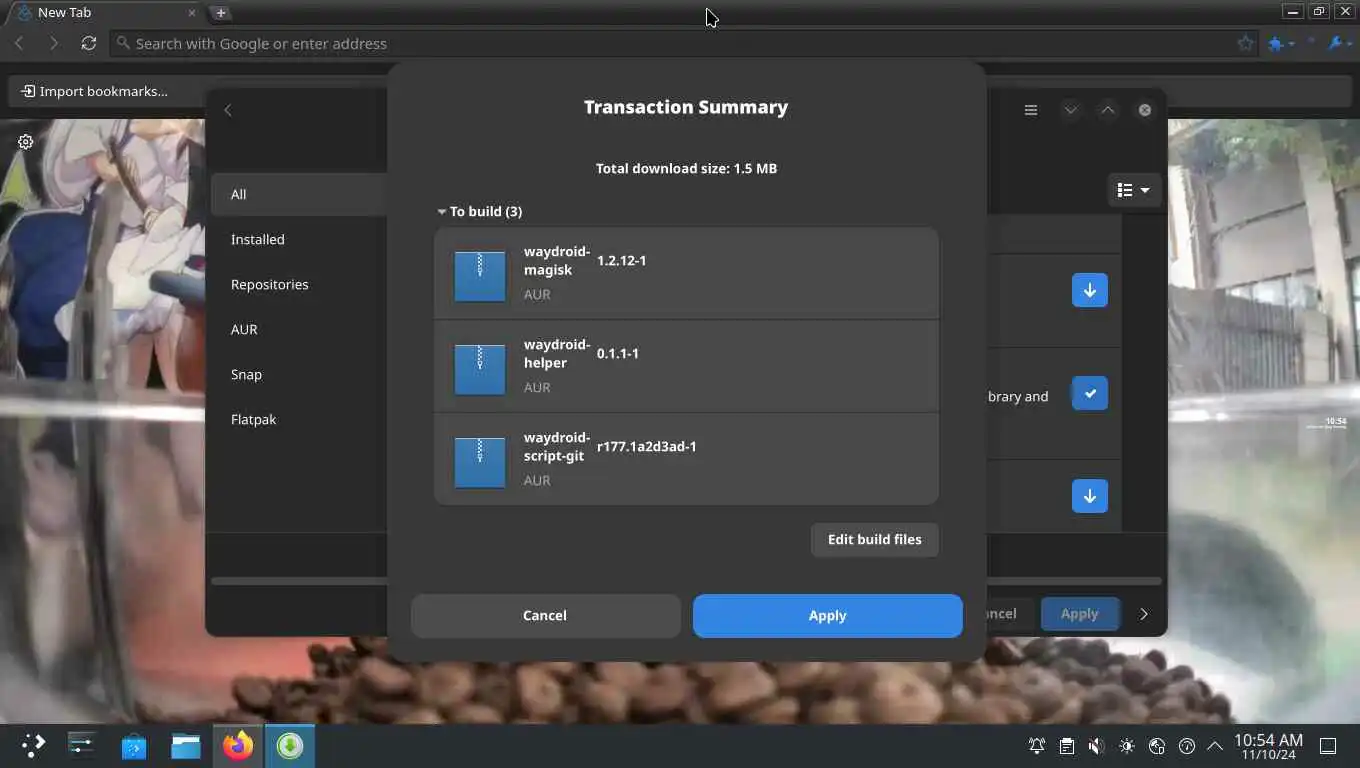Open the KDE application launcher
The width and height of the screenshot is (1360, 768).
(x=33, y=745)
